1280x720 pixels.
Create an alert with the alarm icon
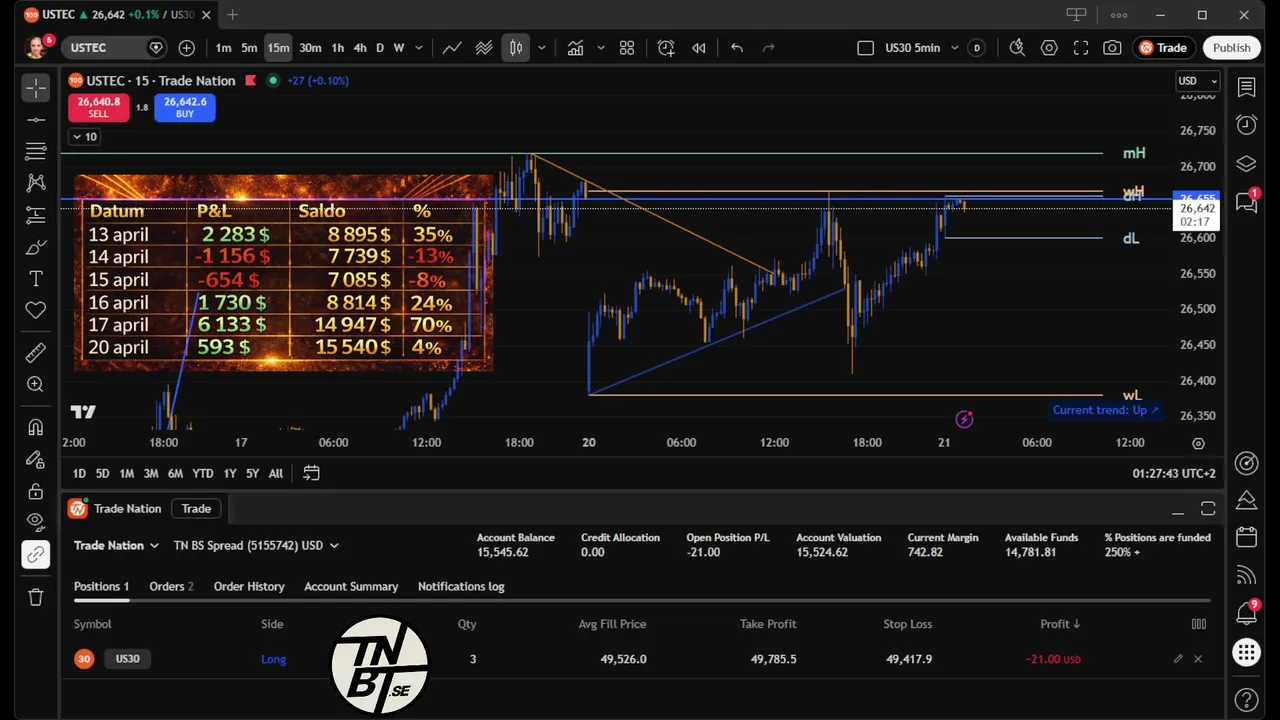click(666, 48)
